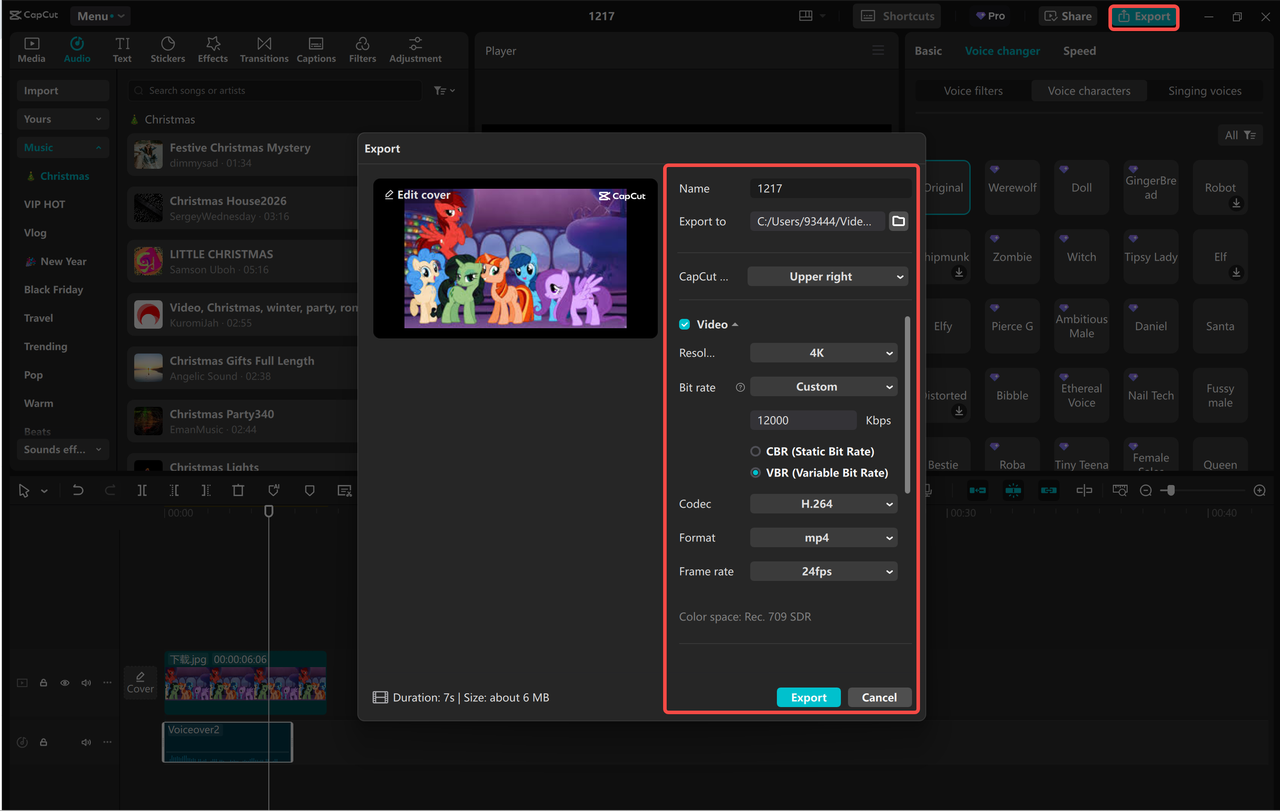The height and width of the screenshot is (811, 1280).
Task: Switch to the Voice characters tab
Action: point(1088,90)
